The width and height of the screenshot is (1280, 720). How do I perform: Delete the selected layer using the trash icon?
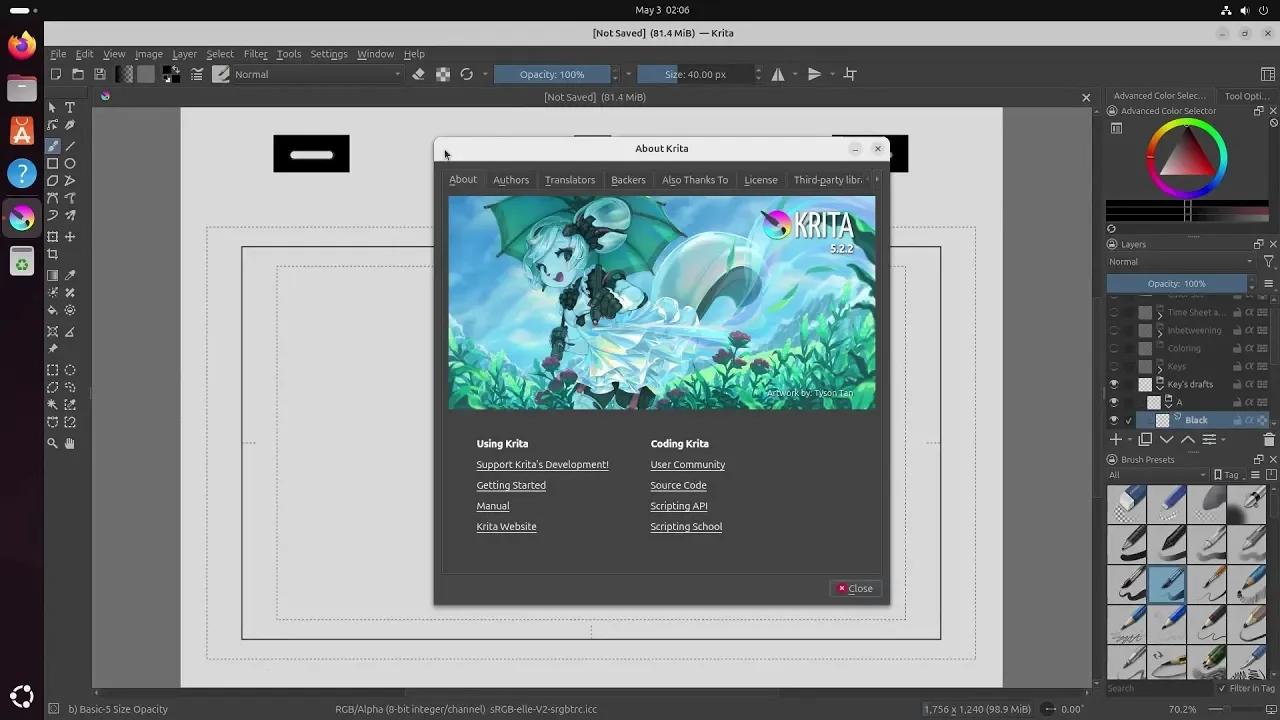click(x=1268, y=440)
